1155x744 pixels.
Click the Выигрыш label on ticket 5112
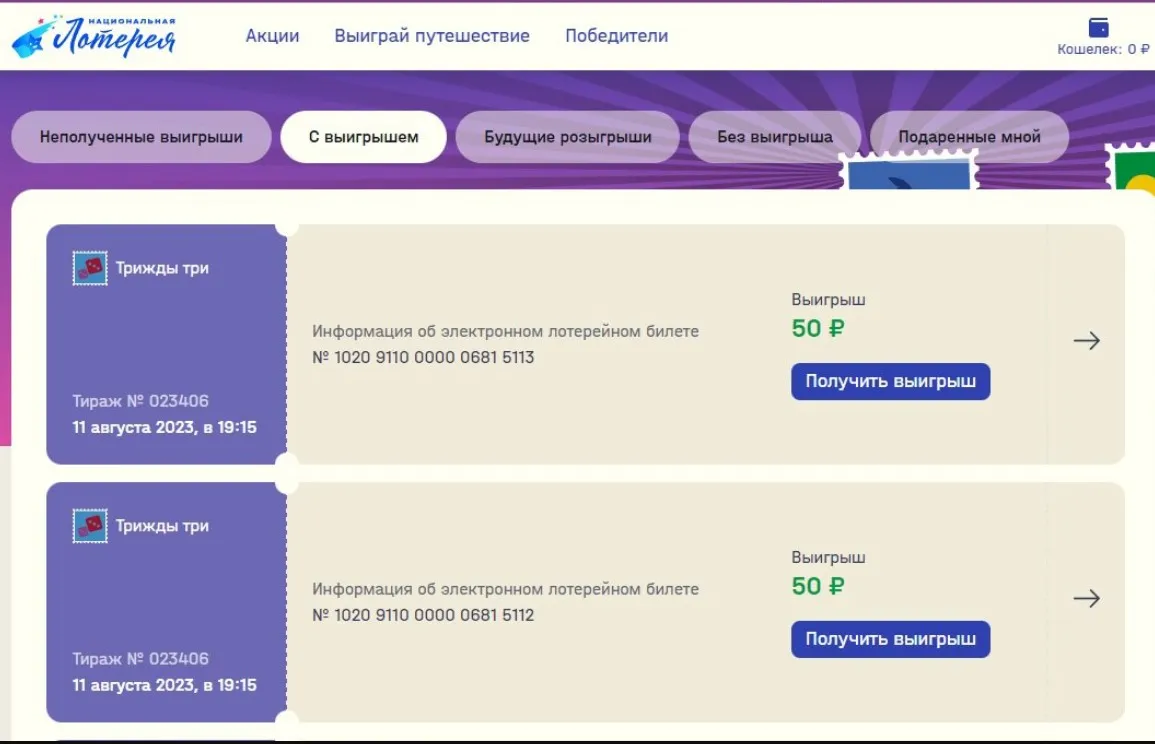coord(828,558)
